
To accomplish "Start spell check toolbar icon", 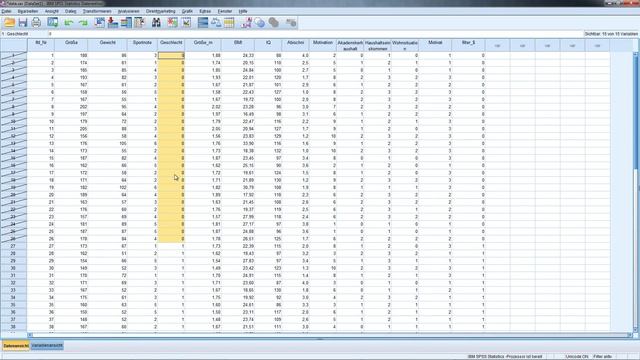I will pos(291,23).
